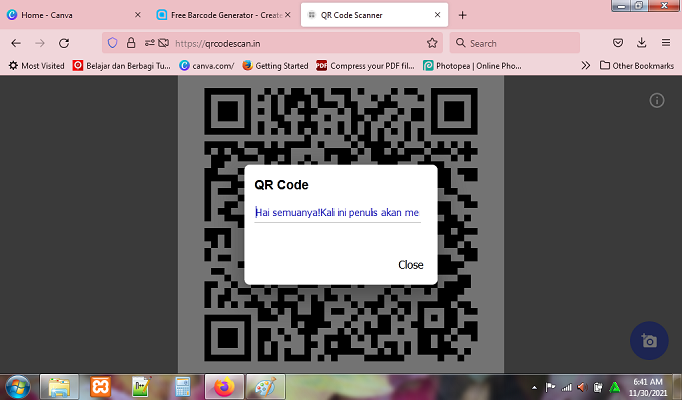Viewport: 682px width, 400px height.
Task: Open the Firefox application menu
Action: (666, 43)
